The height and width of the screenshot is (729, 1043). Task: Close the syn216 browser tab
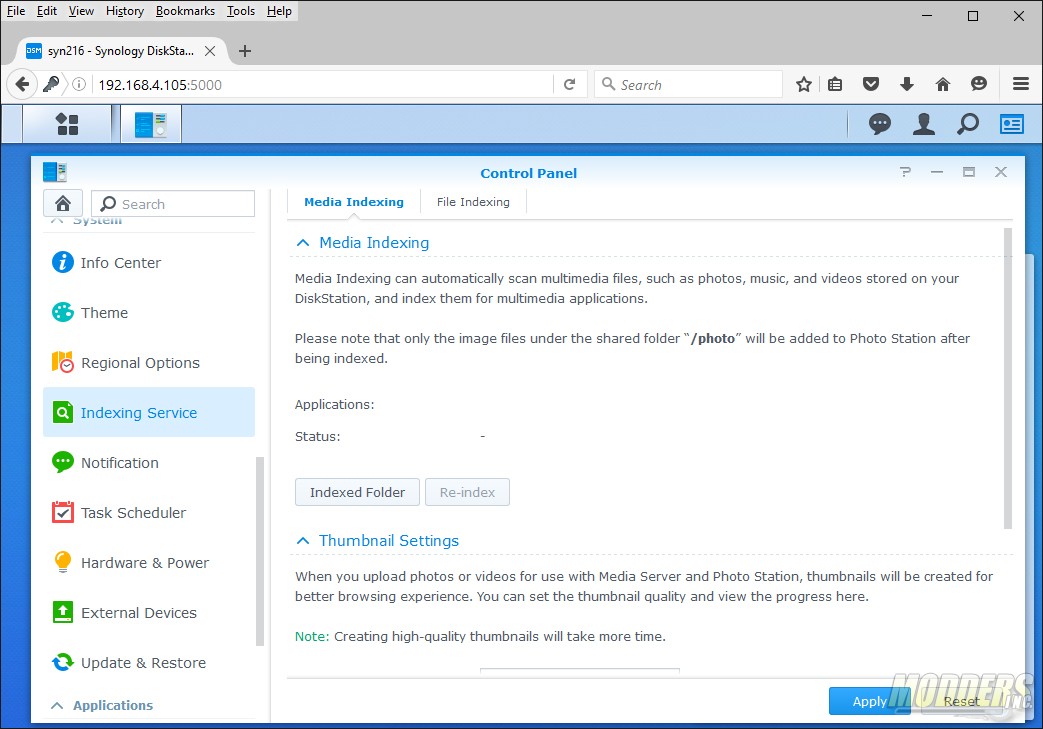(x=210, y=51)
